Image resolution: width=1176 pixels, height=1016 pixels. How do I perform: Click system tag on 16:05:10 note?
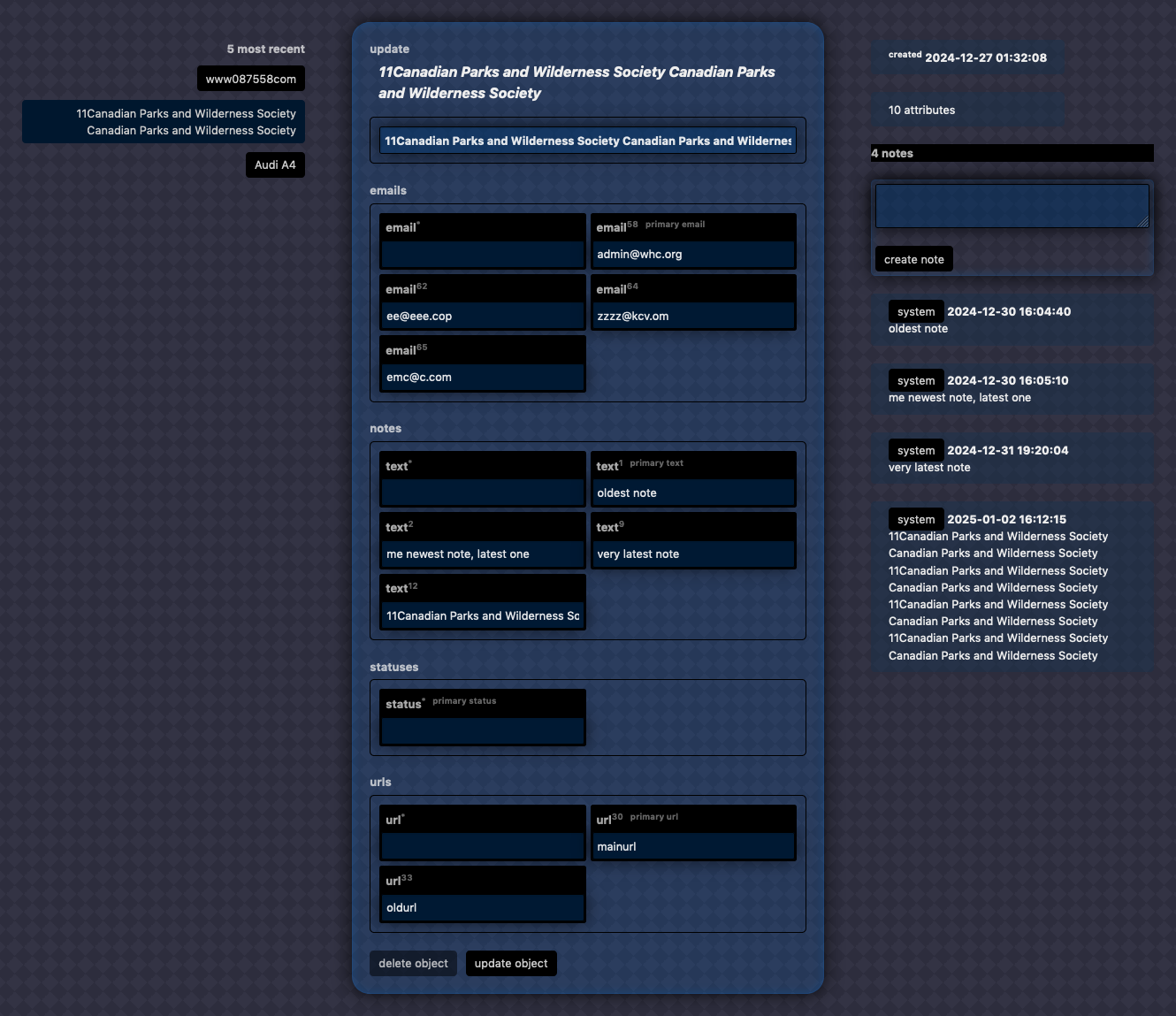(x=916, y=380)
